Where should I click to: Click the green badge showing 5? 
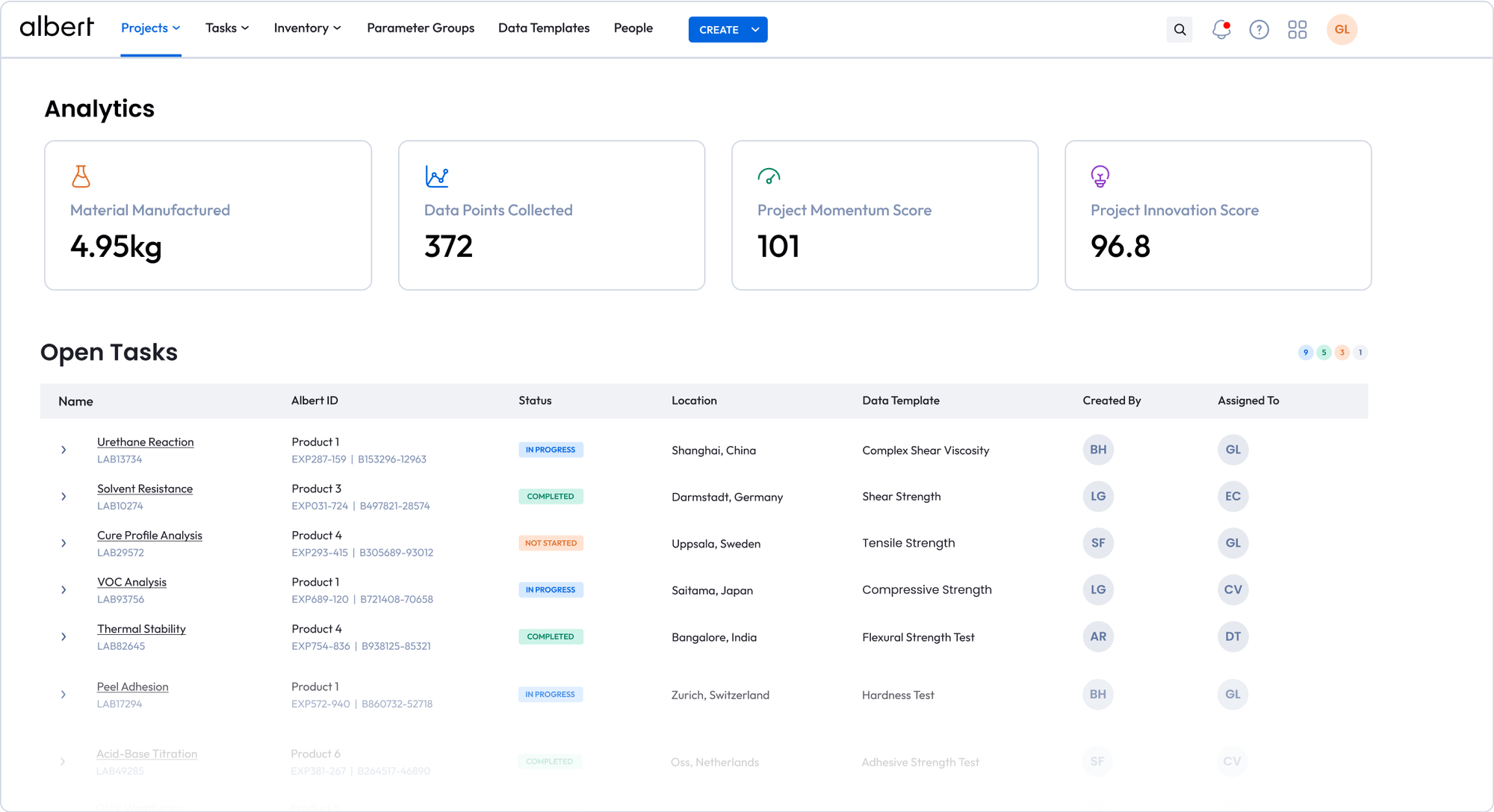click(1324, 353)
